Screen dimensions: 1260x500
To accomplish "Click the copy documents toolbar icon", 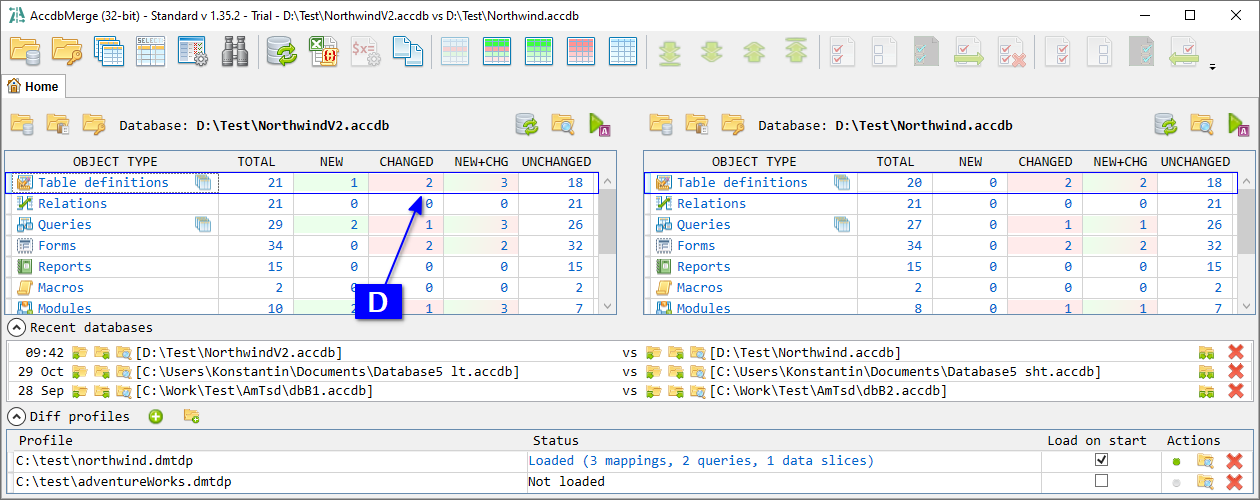I will pos(407,51).
